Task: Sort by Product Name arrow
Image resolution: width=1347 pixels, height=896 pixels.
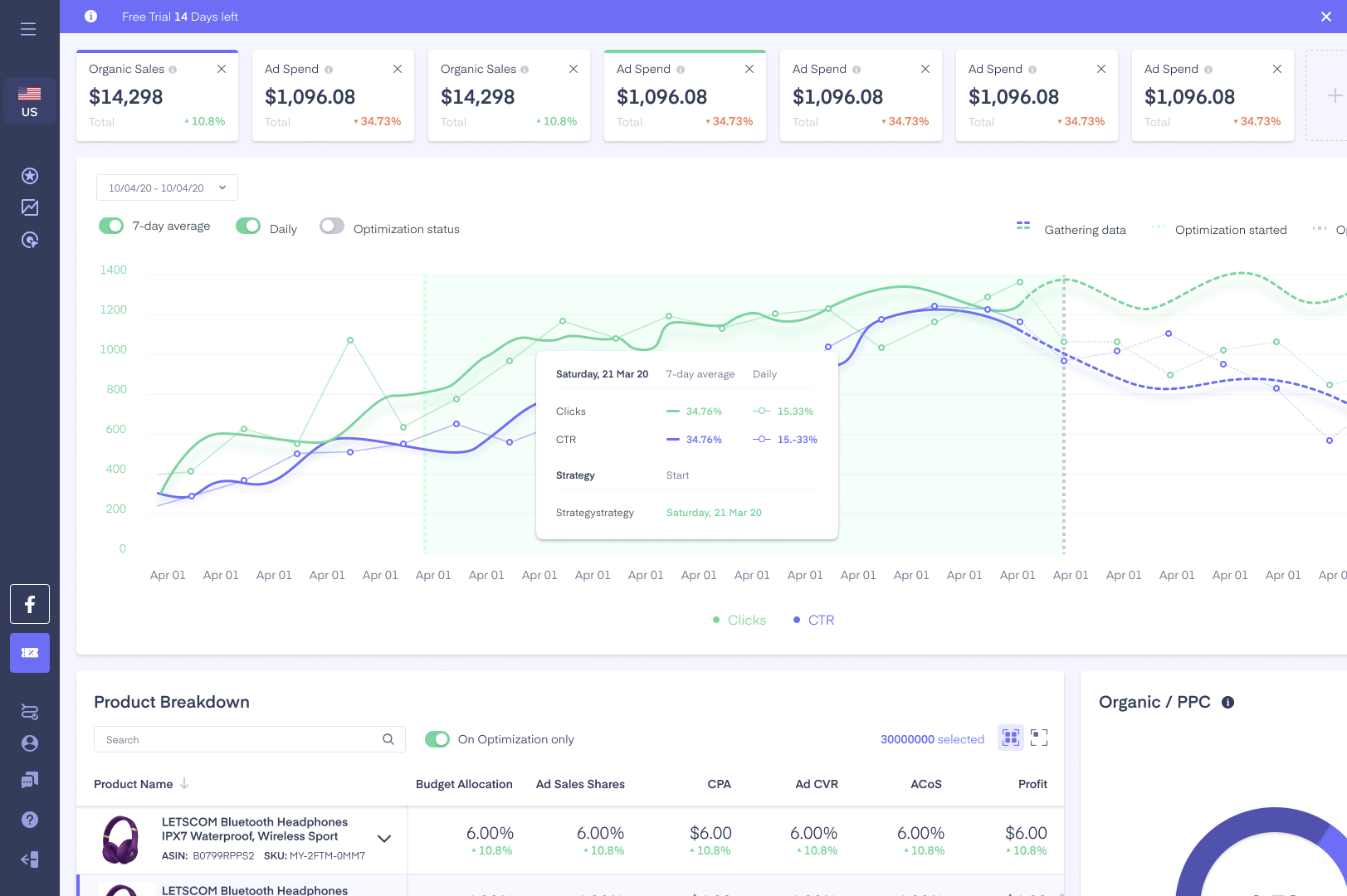Action: pyautogui.click(x=184, y=783)
